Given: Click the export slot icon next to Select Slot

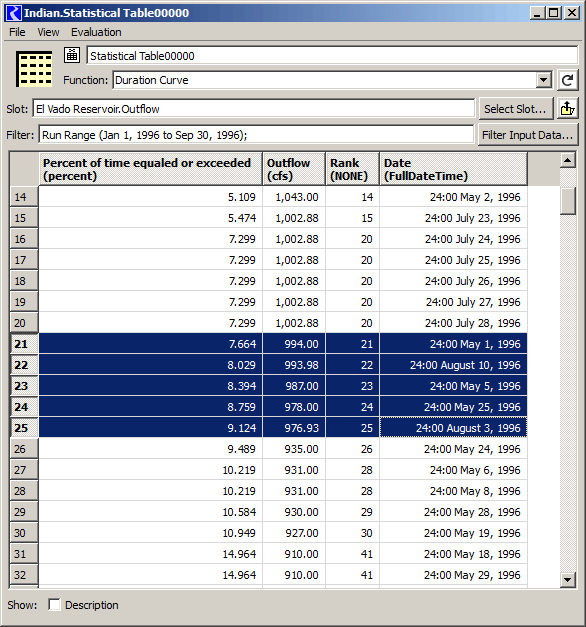Looking at the screenshot, I should coord(567,108).
